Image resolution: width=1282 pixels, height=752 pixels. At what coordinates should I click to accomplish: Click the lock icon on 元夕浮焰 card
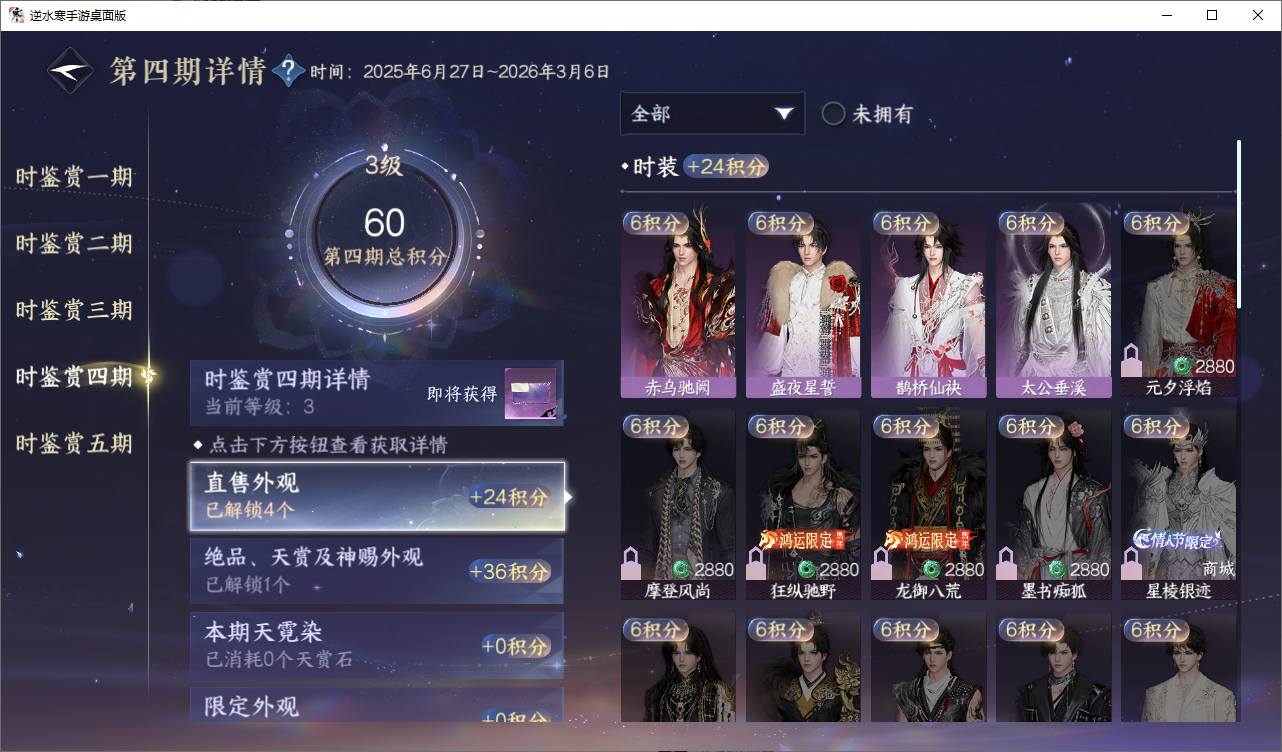click(x=1132, y=360)
